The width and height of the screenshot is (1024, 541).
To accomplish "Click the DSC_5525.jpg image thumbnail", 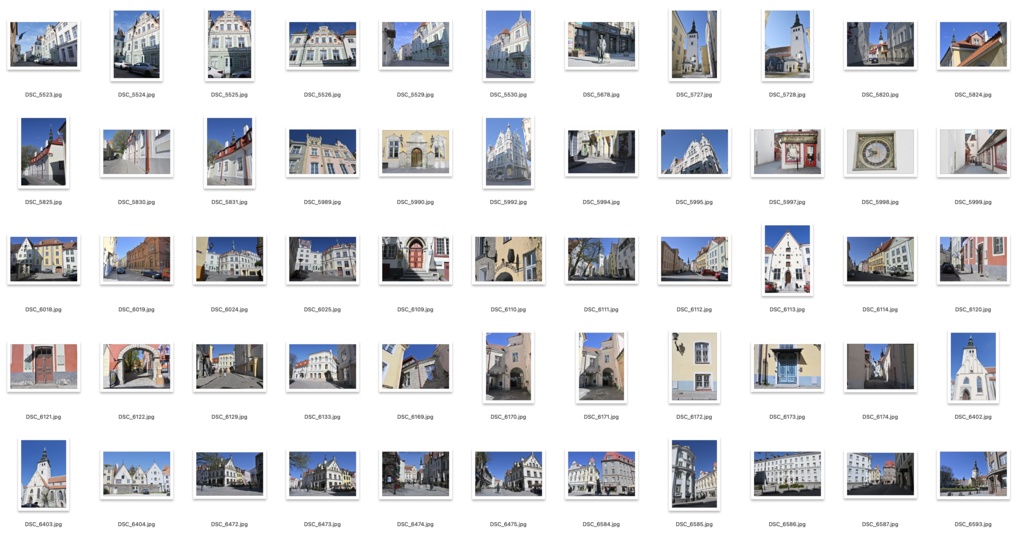I will tap(229, 44).
